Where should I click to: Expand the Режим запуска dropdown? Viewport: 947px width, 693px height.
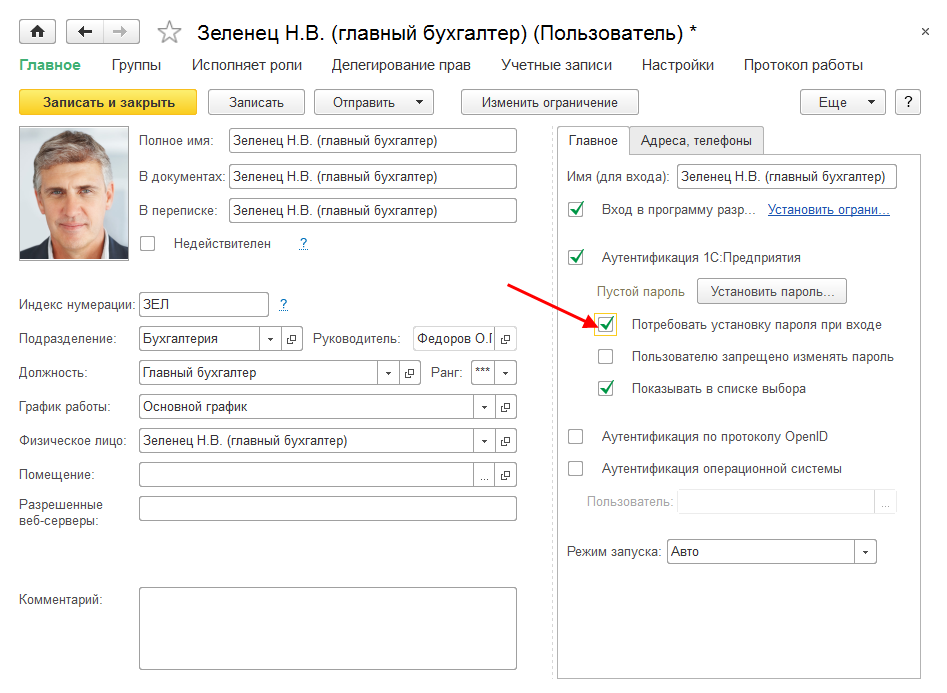[865, 551]
